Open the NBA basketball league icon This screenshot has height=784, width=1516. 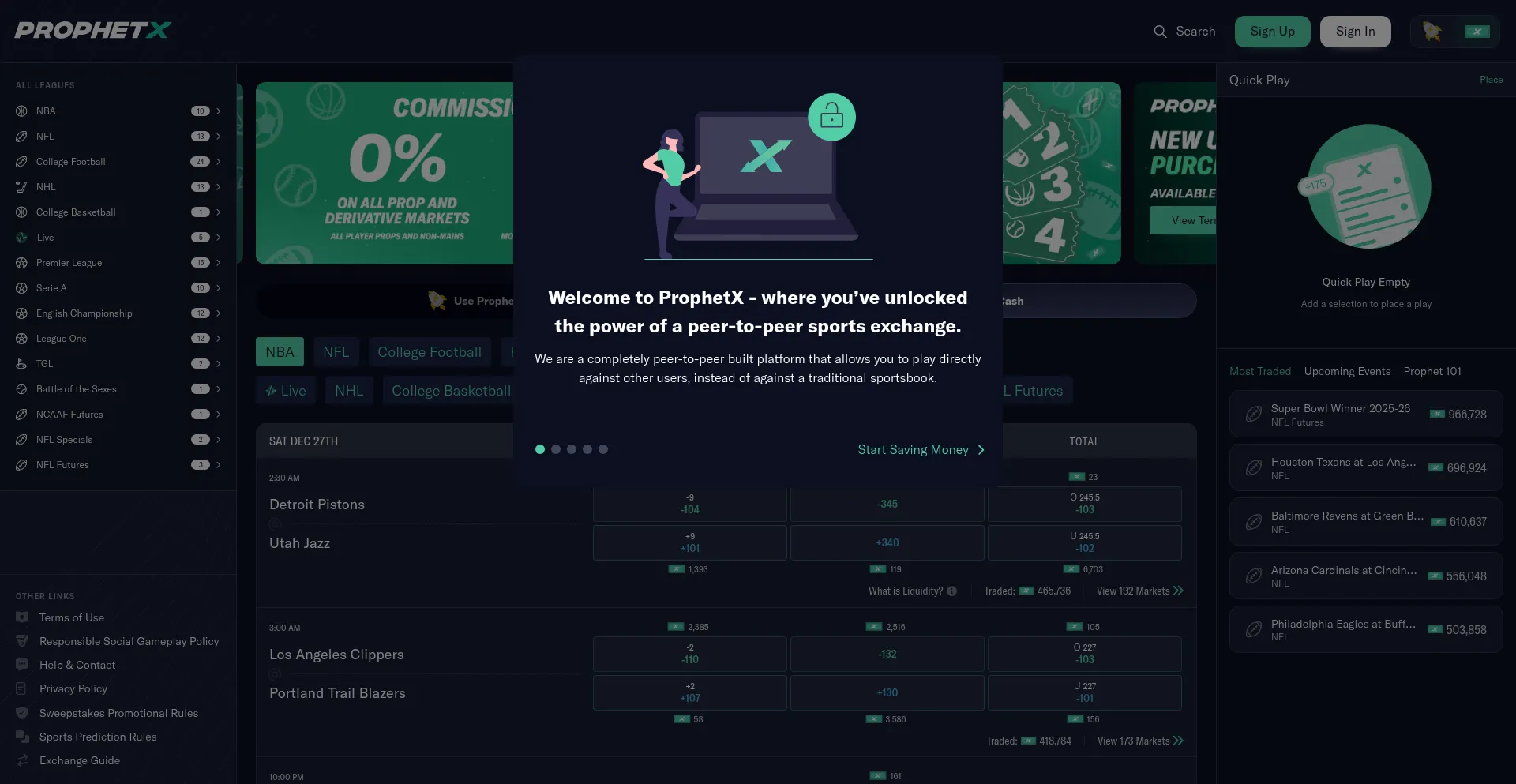21,111
